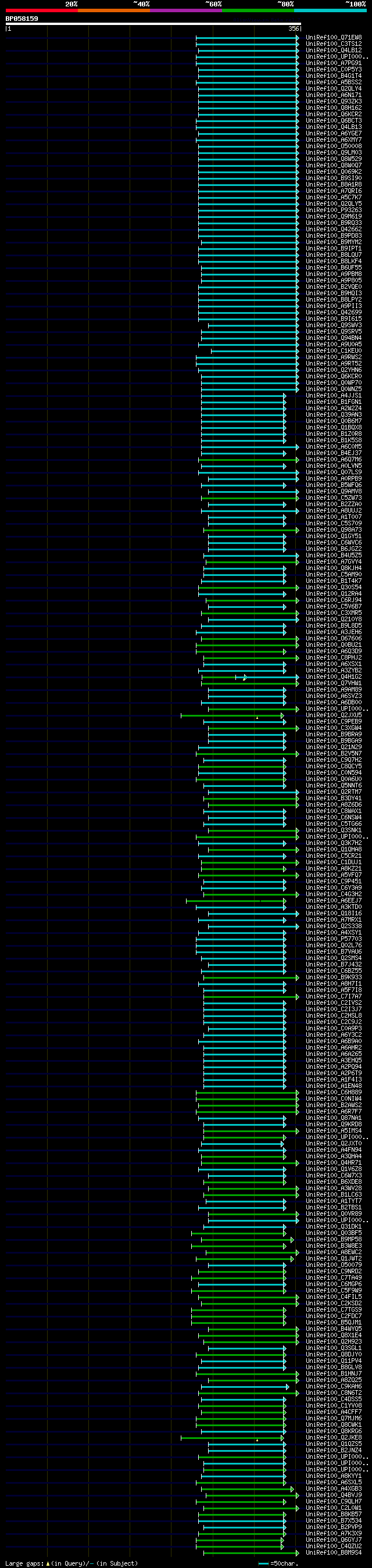The image size is (372, 1568).
Task: Click the UniRef100_B3DY41 label
Action: (x=334, y=799)
